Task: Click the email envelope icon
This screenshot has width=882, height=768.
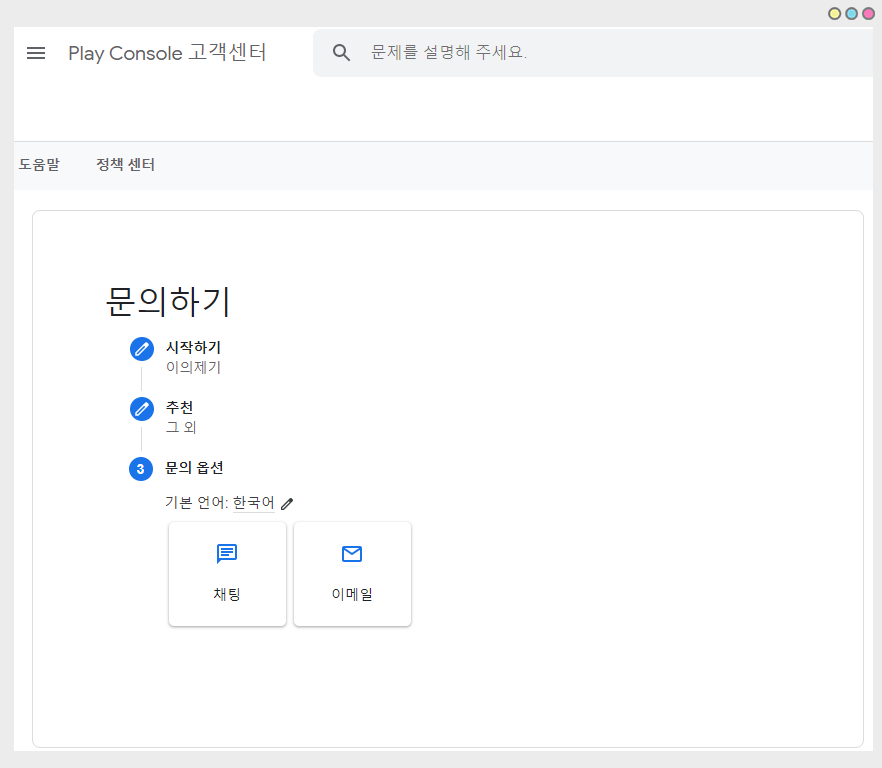Action: (x=352, y=554)
